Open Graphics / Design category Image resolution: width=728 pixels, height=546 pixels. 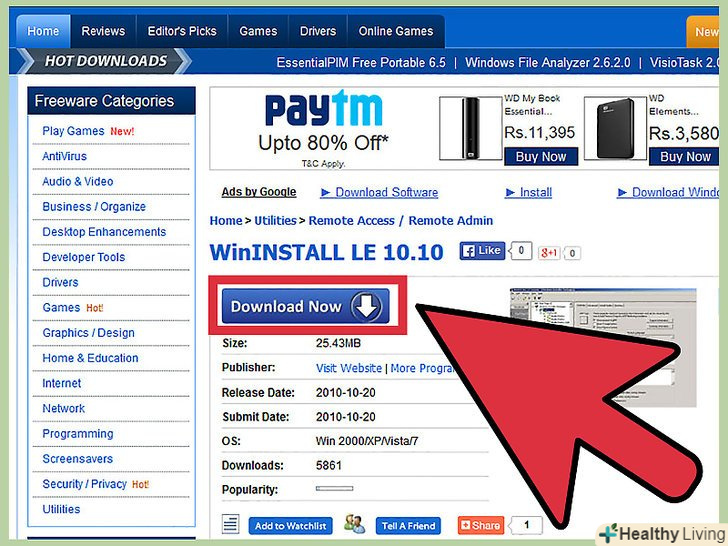pos(88,332)
